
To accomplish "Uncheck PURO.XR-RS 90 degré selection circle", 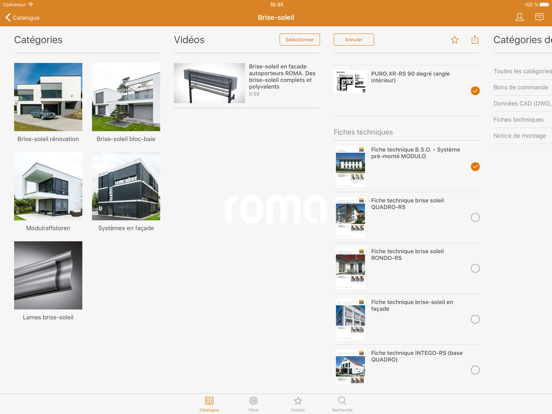I will (475, 91).
